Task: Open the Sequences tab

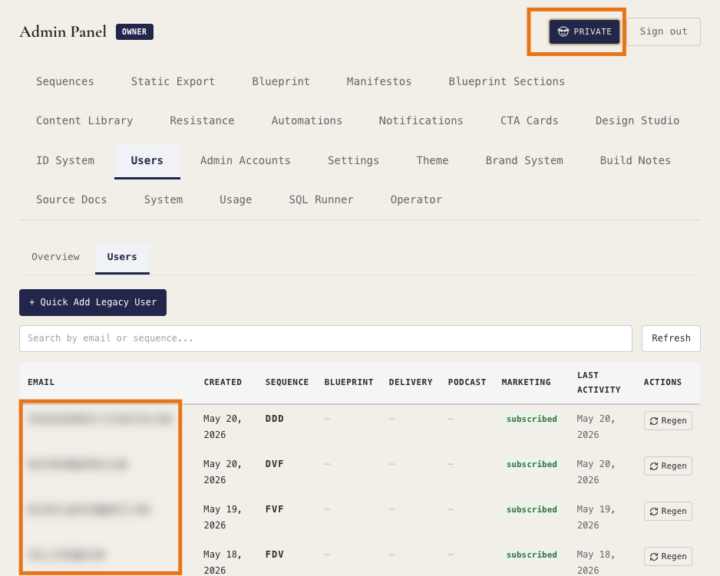Action: [x=65, y=81]
